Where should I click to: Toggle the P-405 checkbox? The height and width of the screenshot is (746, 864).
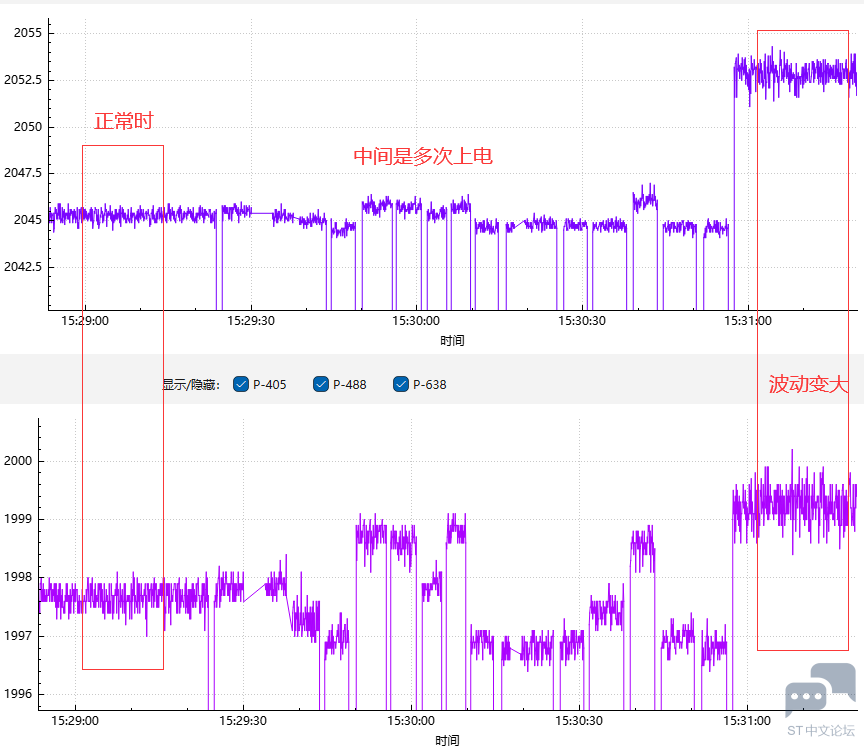[241, 384]
